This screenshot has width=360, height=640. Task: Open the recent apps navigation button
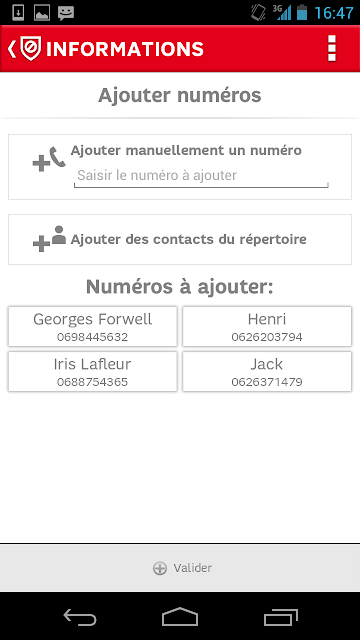click(280, 616)
